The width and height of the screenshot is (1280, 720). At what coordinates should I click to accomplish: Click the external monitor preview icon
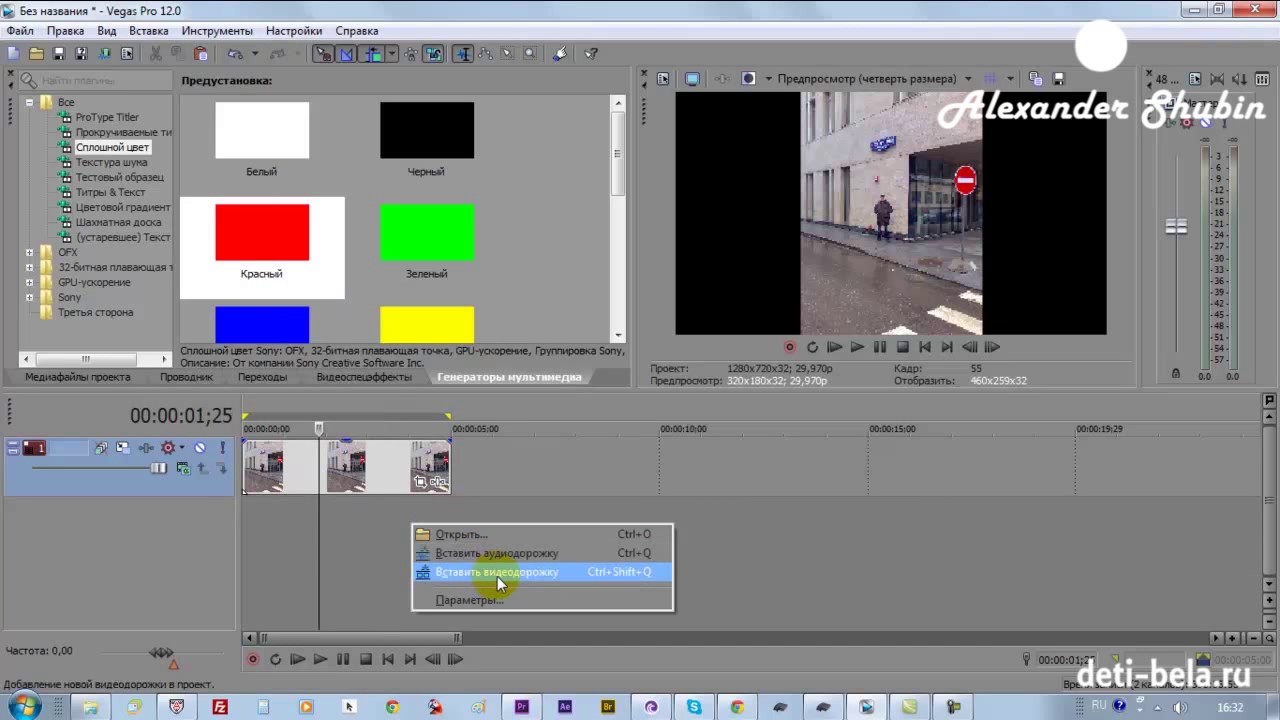pyautogui.click(x=692, y=78)
